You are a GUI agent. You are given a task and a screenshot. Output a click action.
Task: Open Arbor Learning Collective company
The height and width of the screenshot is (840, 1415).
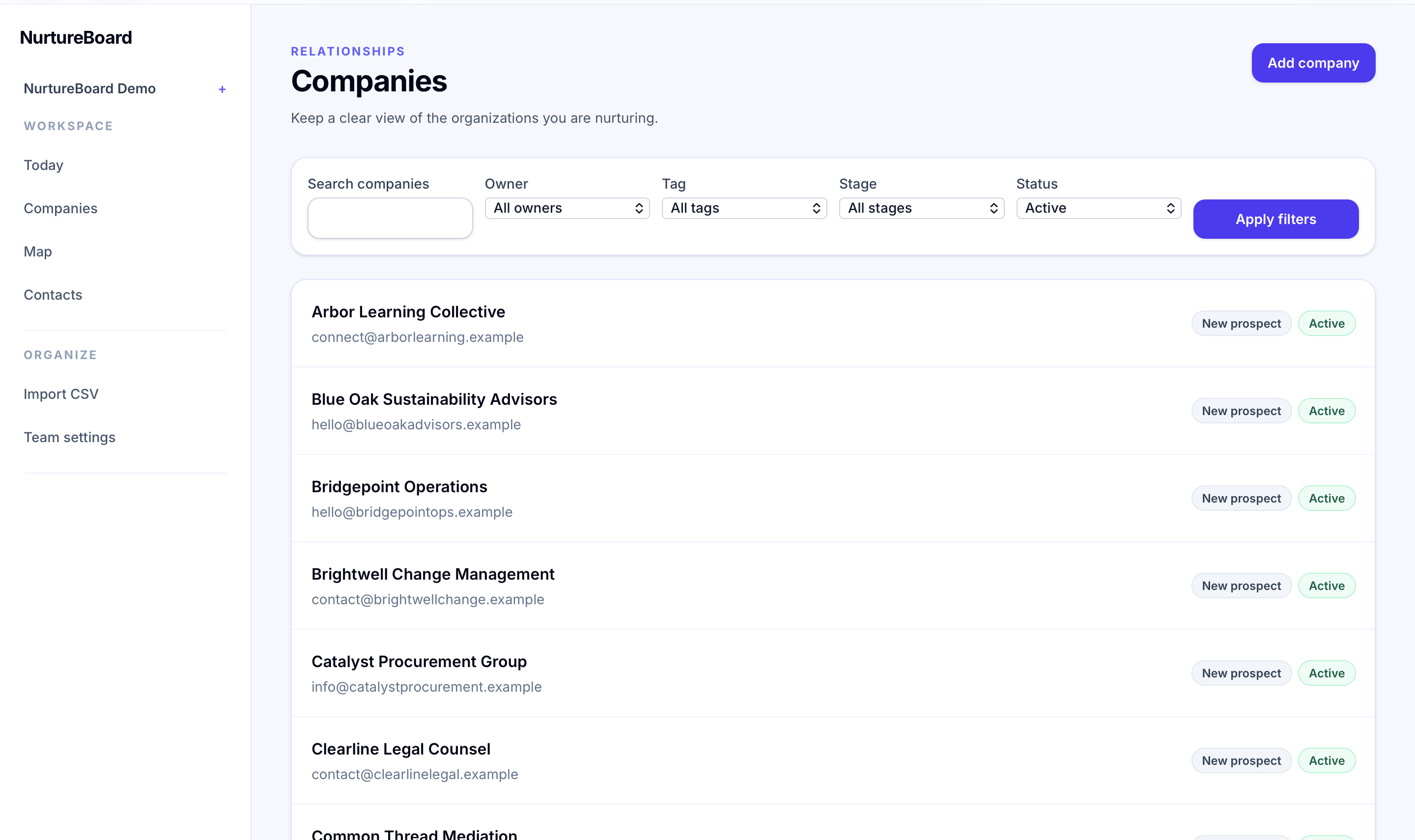point(408,312)
